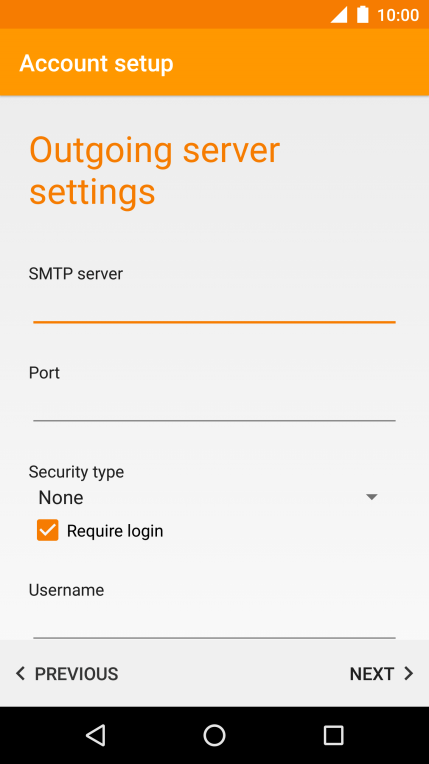Return to the PREVIOUS setup step
429x764 pixels.
(x=67, y=674)
